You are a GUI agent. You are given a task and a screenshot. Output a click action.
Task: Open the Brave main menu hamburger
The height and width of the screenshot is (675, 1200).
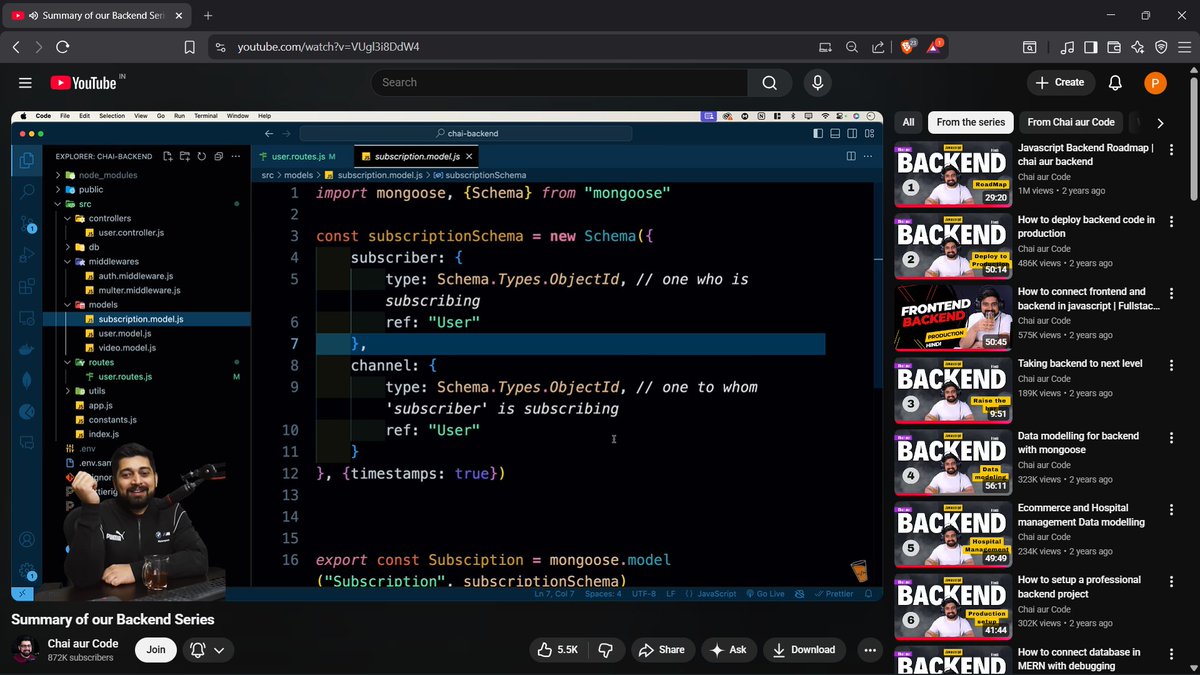(1184, 47)
